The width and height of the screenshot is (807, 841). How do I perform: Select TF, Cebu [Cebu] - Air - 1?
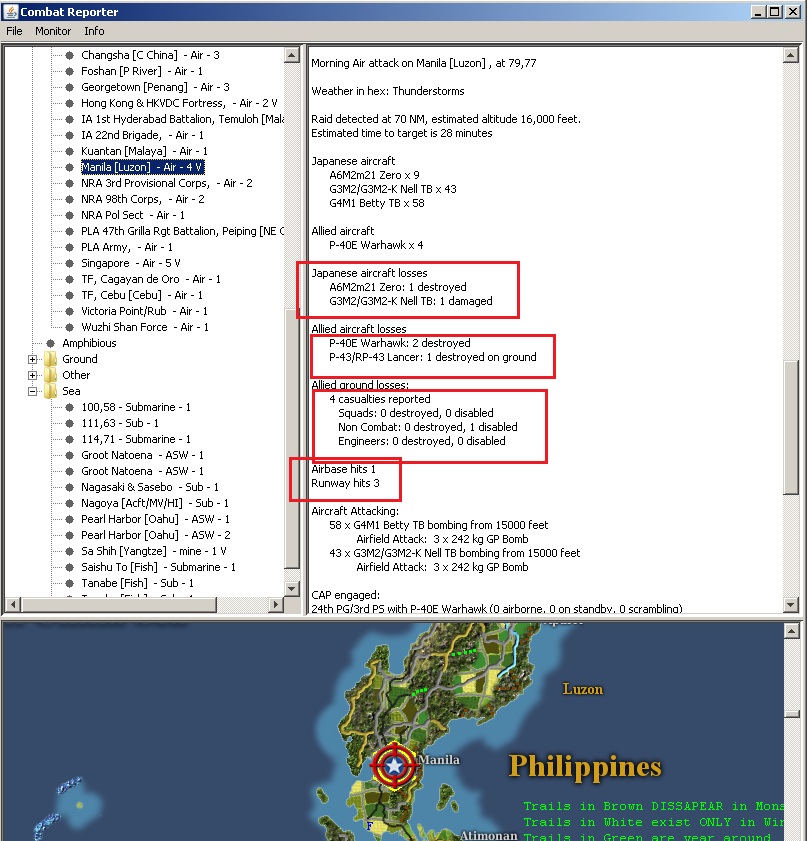coord(142,296)
